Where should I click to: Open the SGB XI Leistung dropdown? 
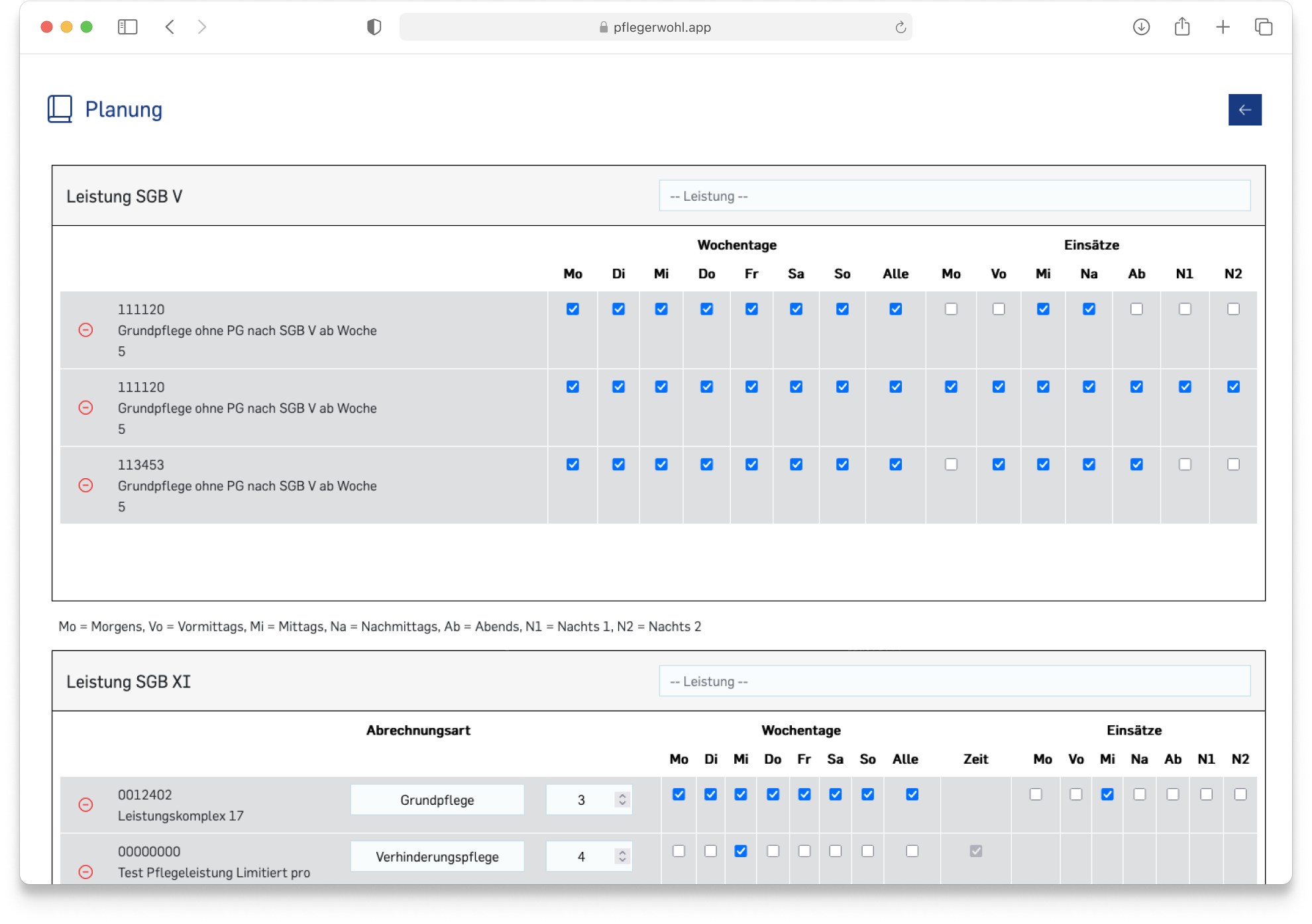click(954, 682)
